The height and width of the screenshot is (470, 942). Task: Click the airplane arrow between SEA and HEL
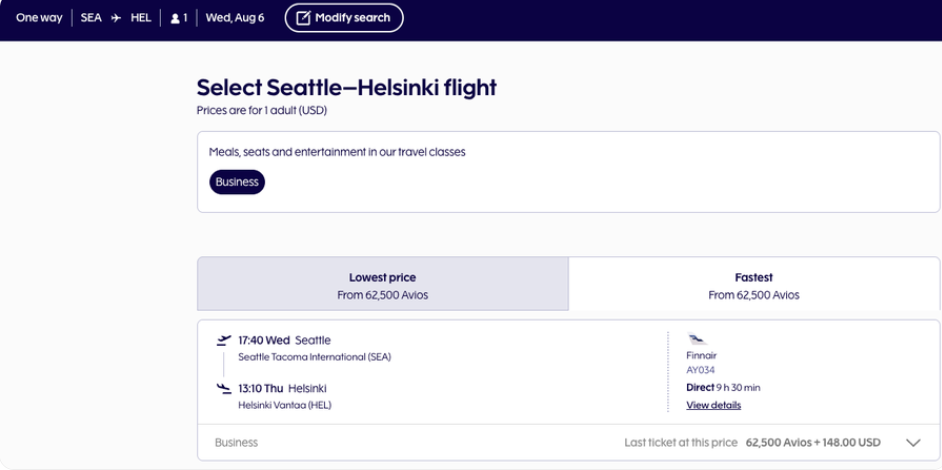tap(116, 18)
